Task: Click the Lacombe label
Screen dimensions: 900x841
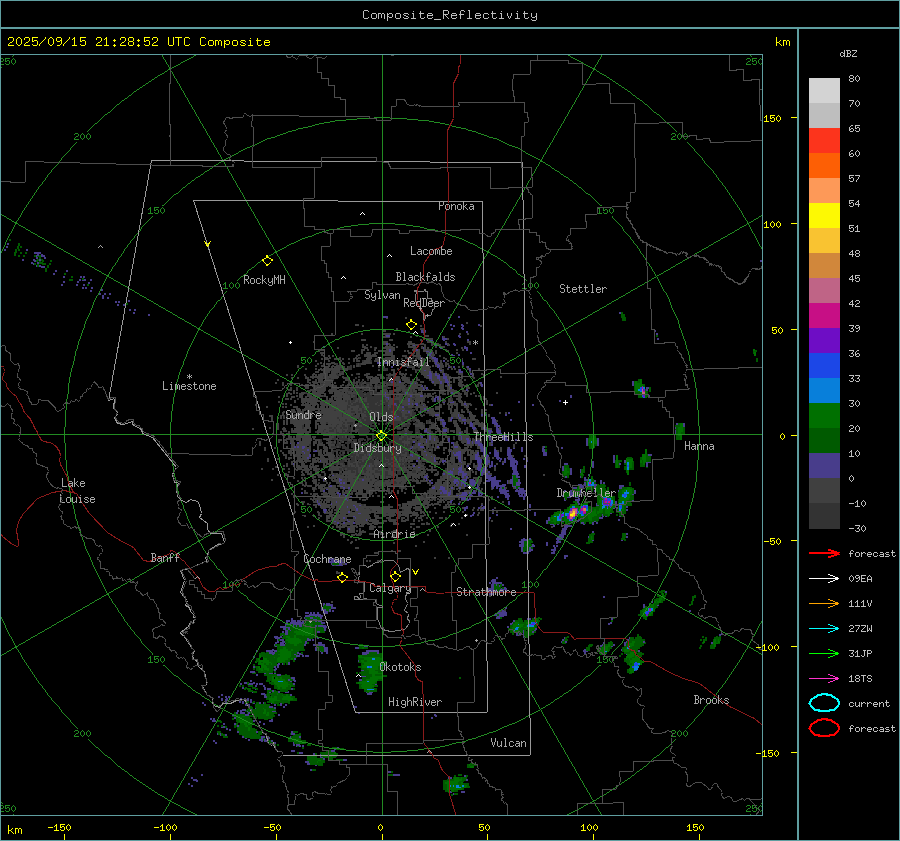Action: point(431,251)
